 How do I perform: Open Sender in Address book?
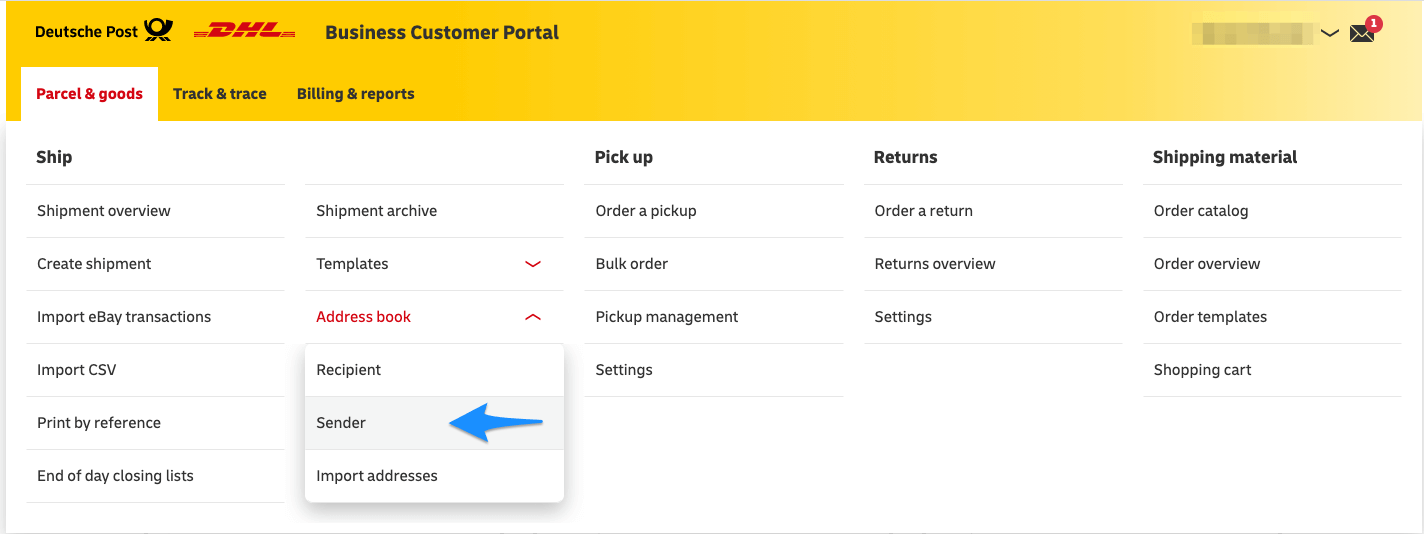pos(435,423)
